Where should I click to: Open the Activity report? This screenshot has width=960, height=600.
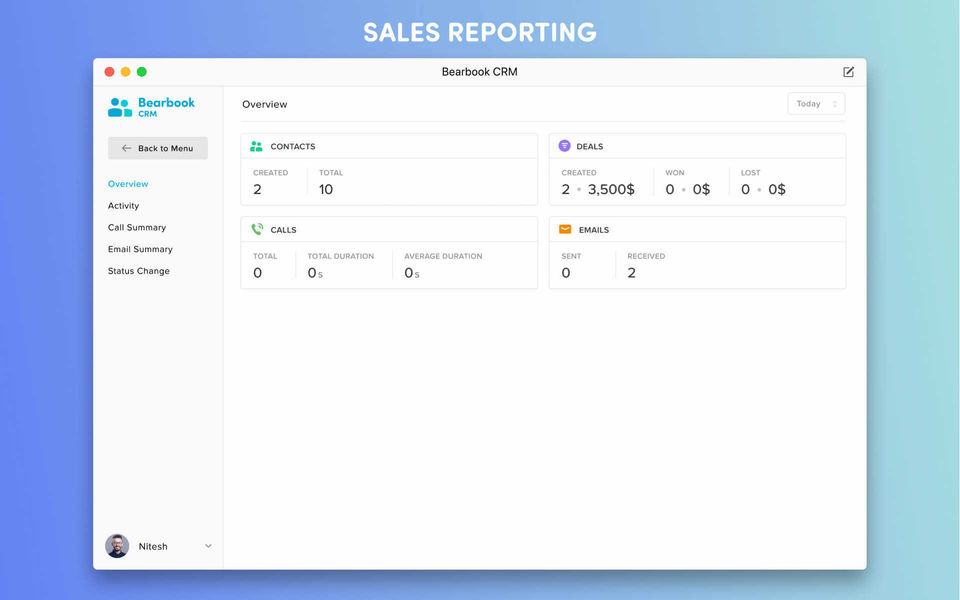click(x=123, y=206)
